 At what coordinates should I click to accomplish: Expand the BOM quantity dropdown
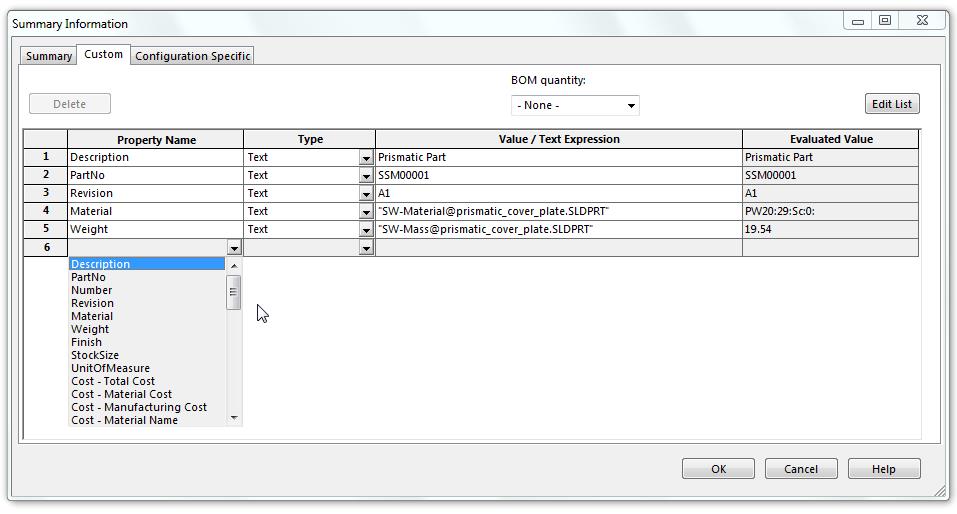[575, 105]
